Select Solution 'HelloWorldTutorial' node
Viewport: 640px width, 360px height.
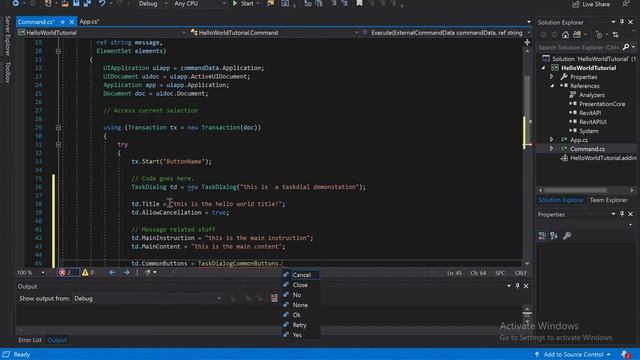point(590,59)
